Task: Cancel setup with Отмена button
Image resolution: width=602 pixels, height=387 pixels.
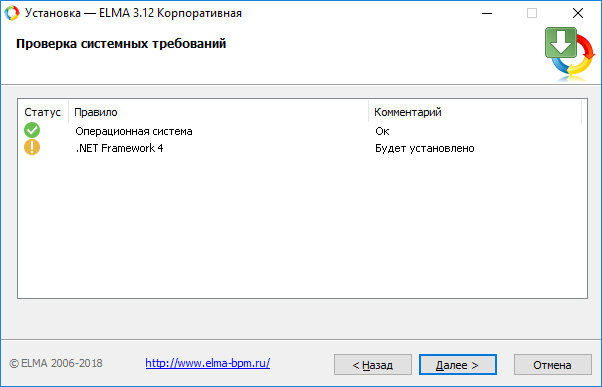Action: click(552, 364)
